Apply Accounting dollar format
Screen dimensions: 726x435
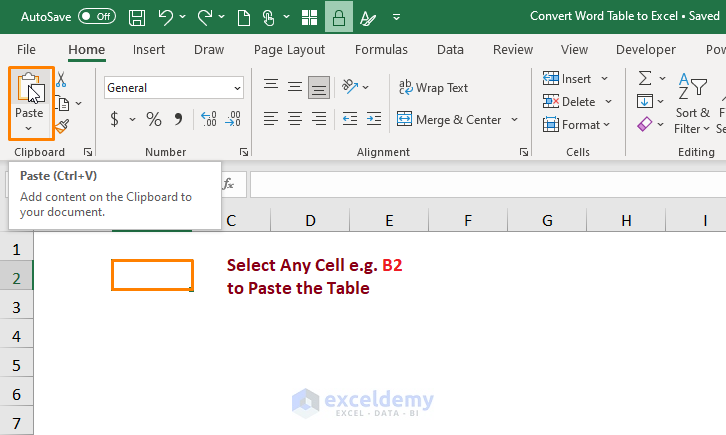[114, 119]
